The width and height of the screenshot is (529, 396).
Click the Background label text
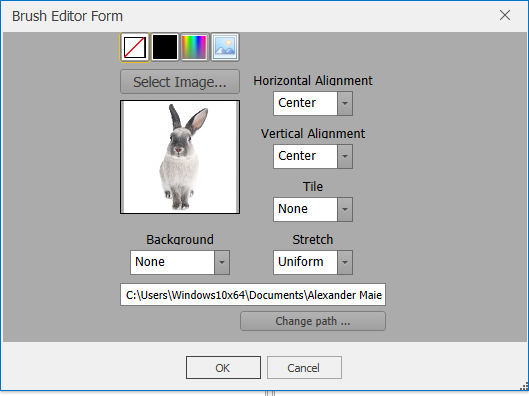coord(180,239)
